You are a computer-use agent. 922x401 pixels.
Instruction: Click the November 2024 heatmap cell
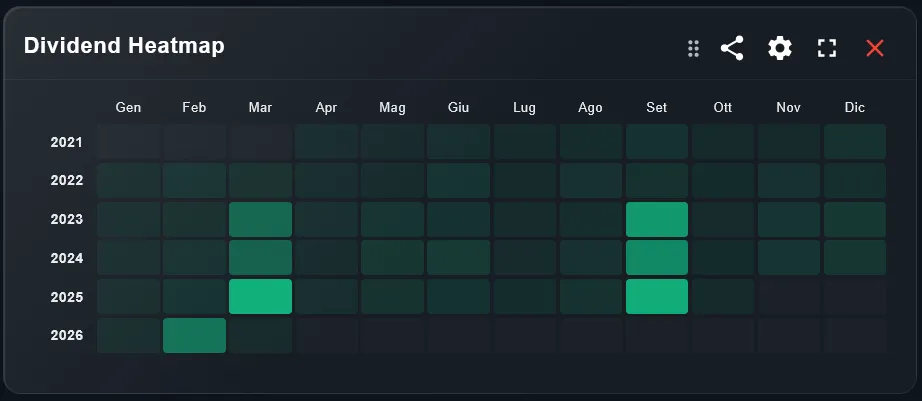789,258
